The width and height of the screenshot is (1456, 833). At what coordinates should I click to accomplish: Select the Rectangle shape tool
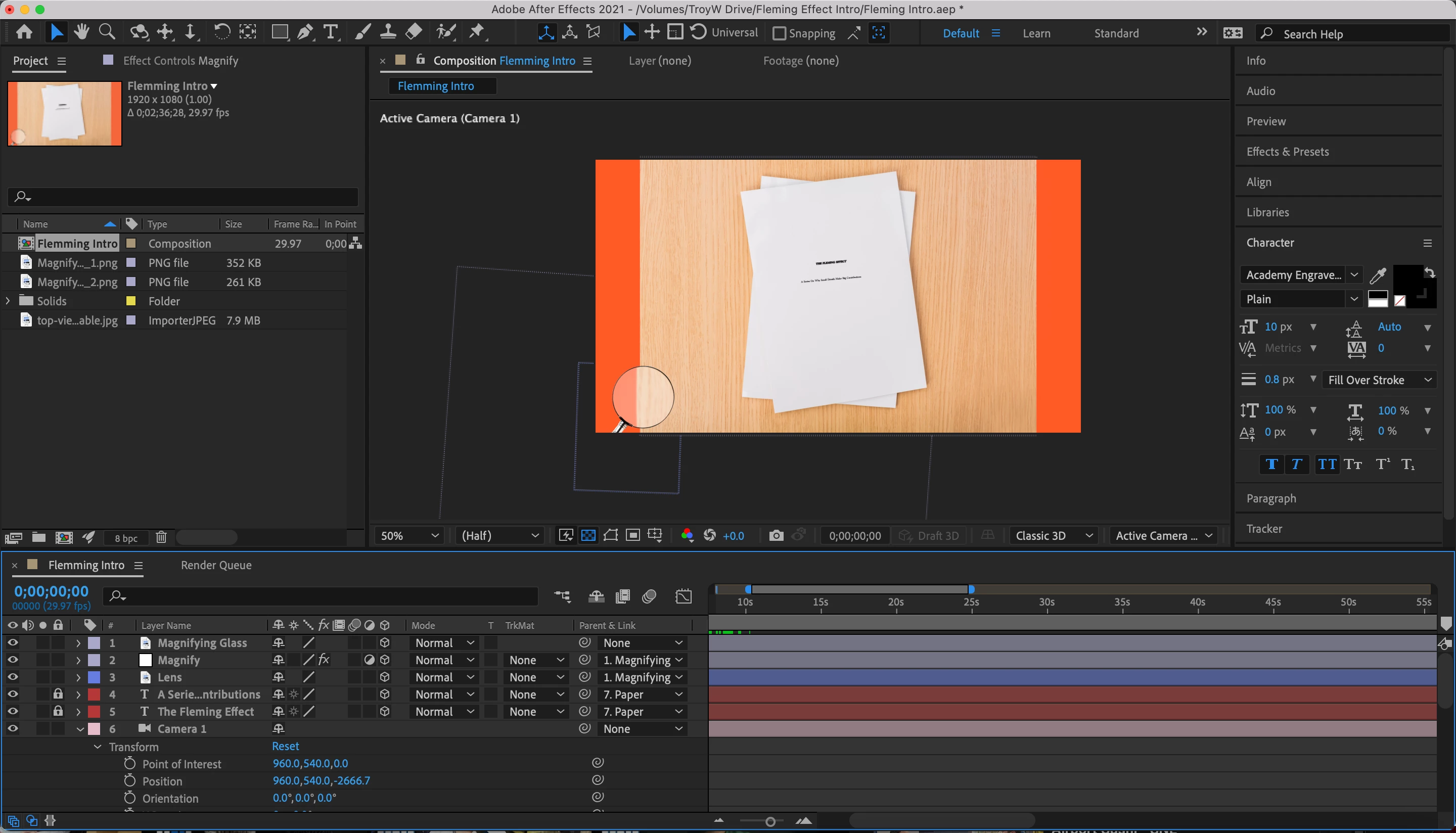coord(279,32)
